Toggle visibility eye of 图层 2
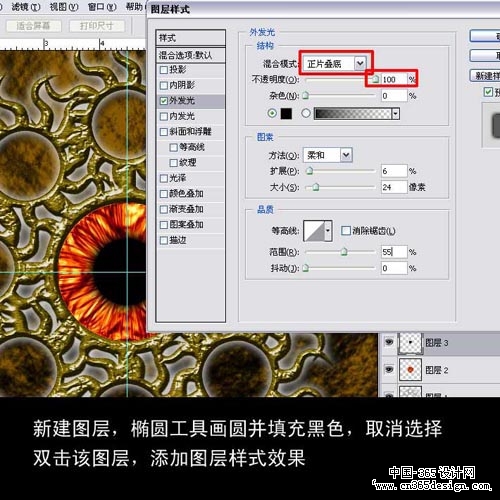Screen dimensions: 500x500 389,369
